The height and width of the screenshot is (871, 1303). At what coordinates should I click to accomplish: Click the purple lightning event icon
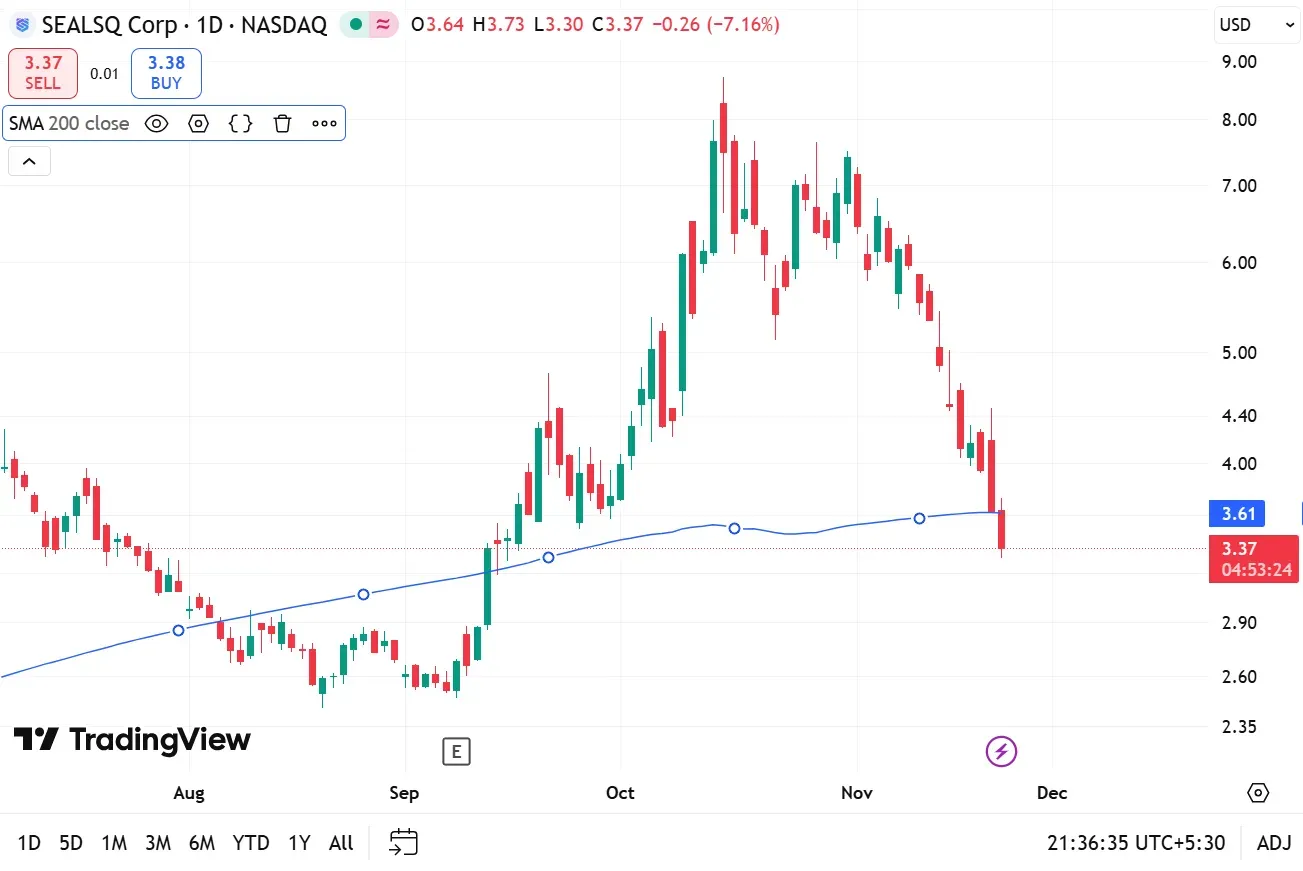tap(1001, 751)
